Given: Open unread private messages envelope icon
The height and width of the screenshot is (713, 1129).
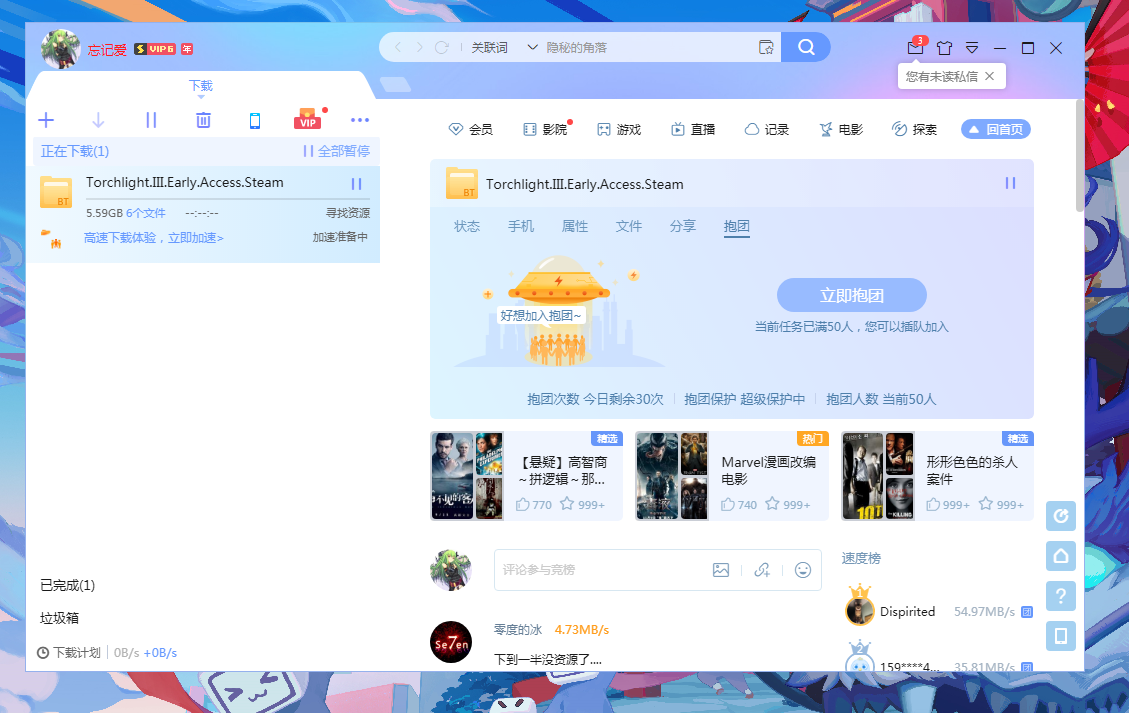Looking at the screenshot, I should click(x=914, y=47).
